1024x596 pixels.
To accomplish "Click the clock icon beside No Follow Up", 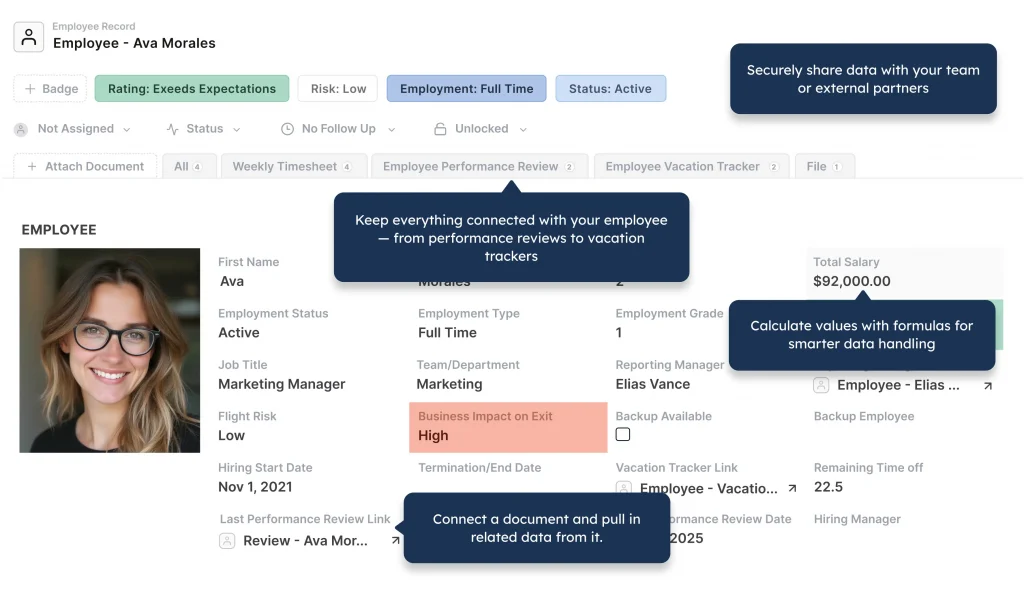I will click(287, 129).
